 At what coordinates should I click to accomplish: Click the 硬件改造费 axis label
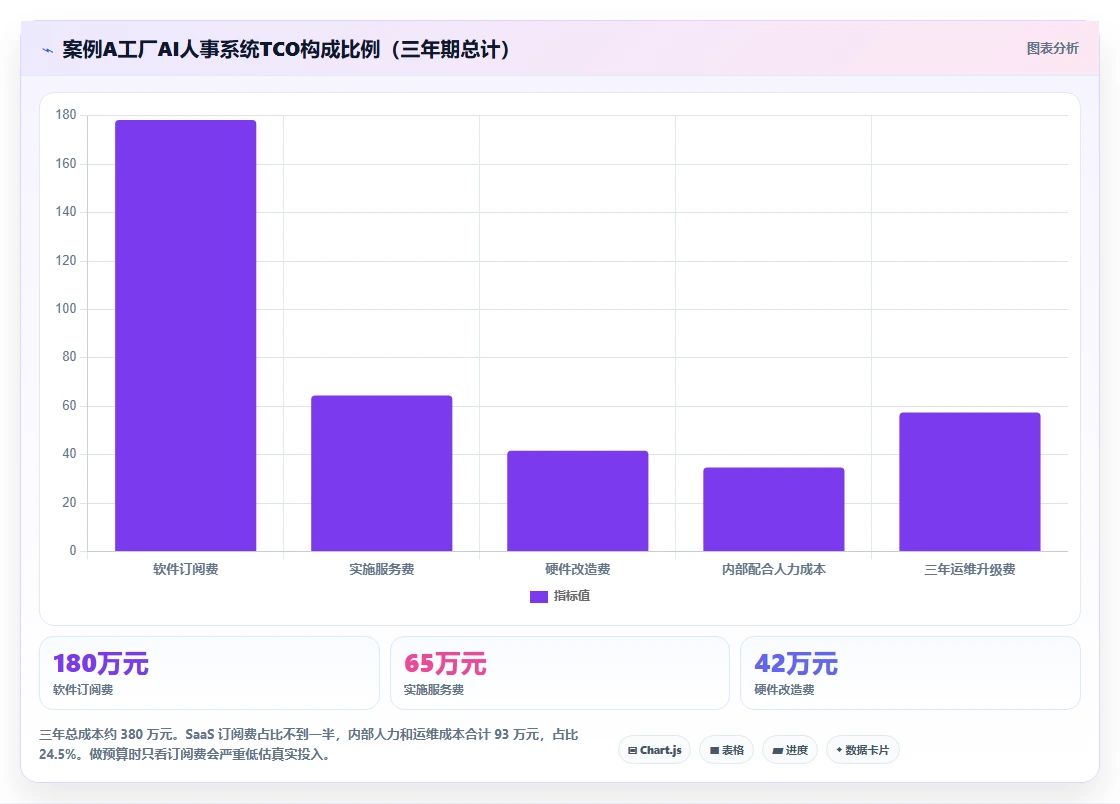578,569
